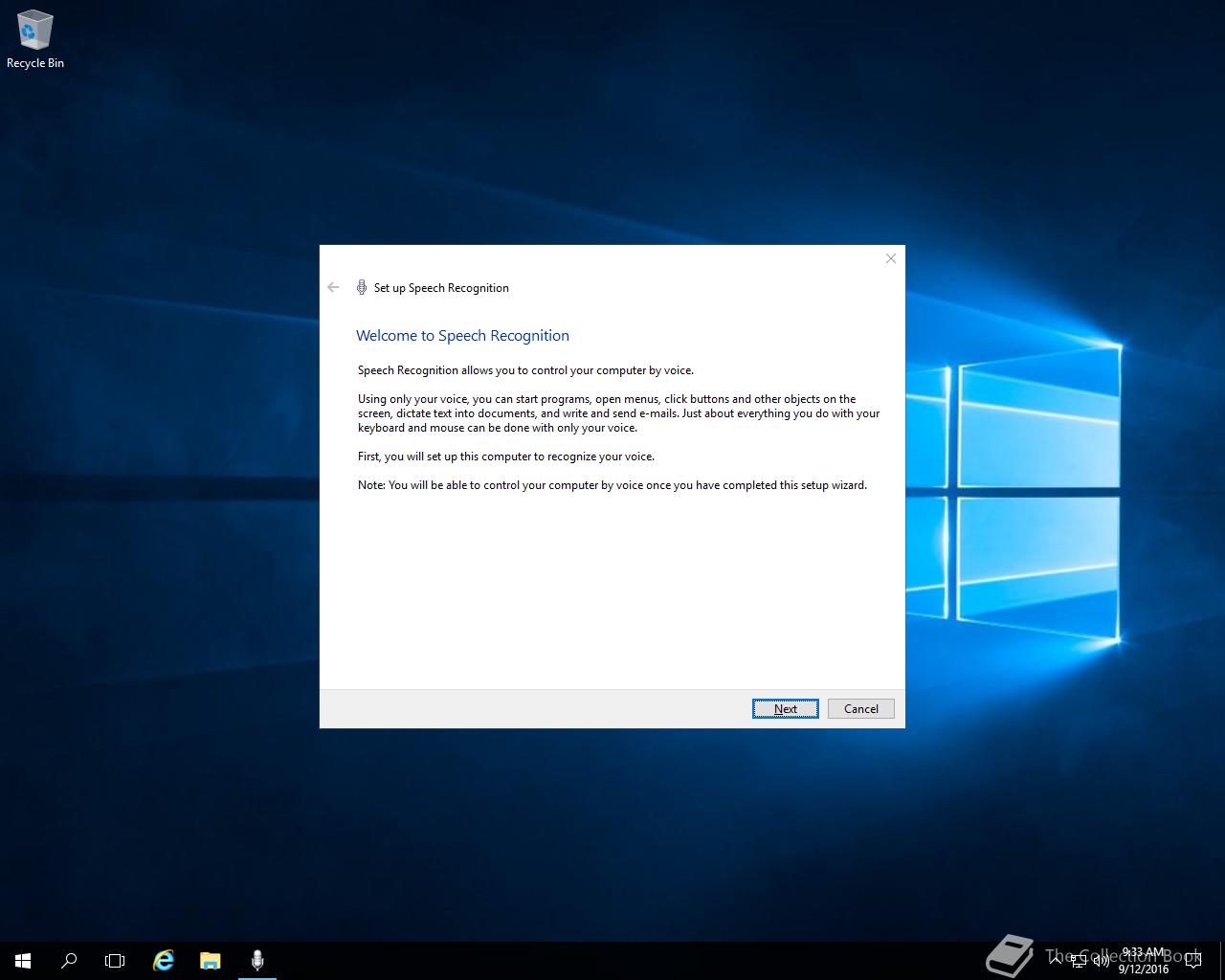The height and width of the screenshot is (980, 1225).
Task: Go back using the wizard's back arrow
Action: (x=333, y=287)
